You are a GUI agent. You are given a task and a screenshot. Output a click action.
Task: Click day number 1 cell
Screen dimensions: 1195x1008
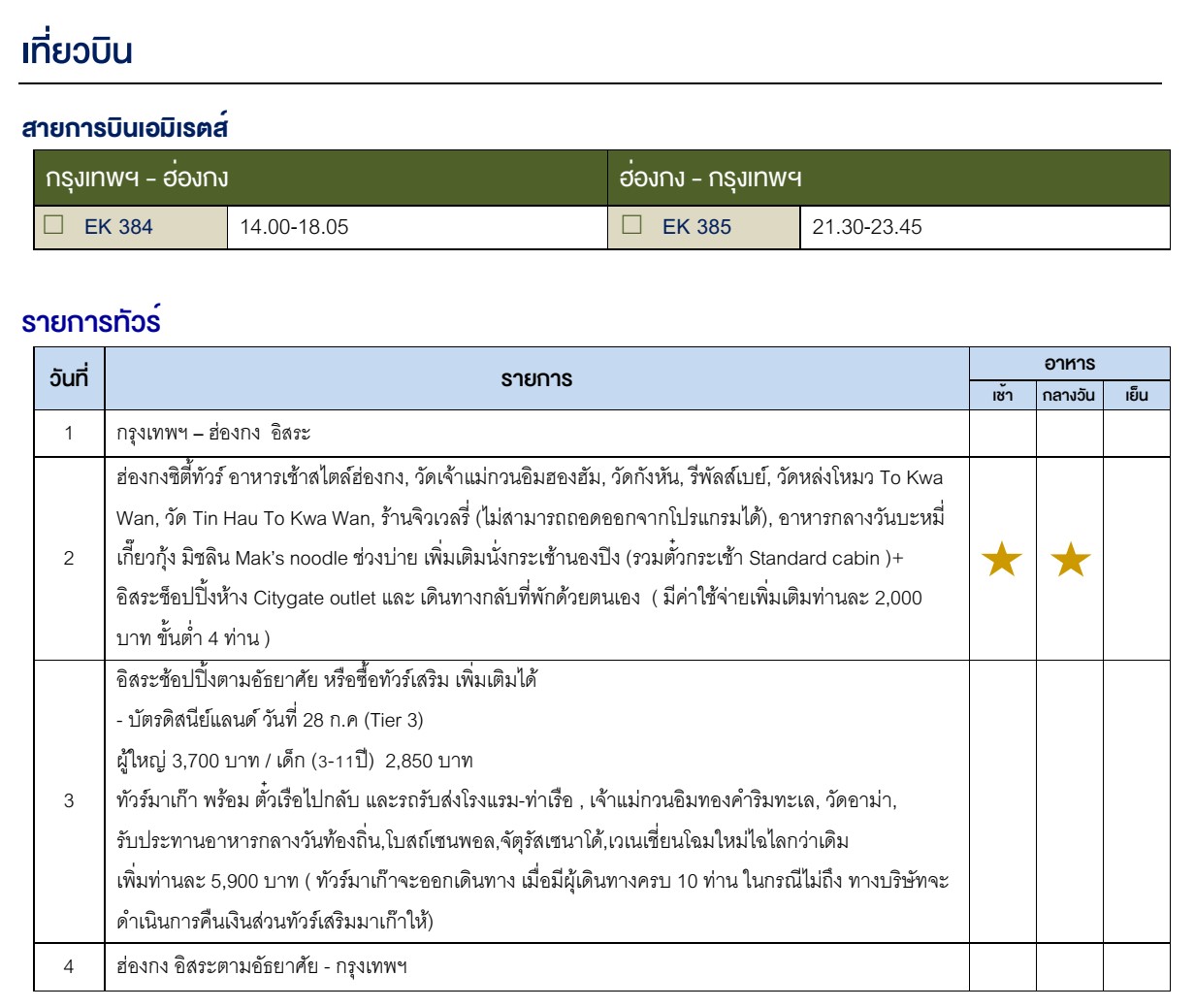(69, 433)
